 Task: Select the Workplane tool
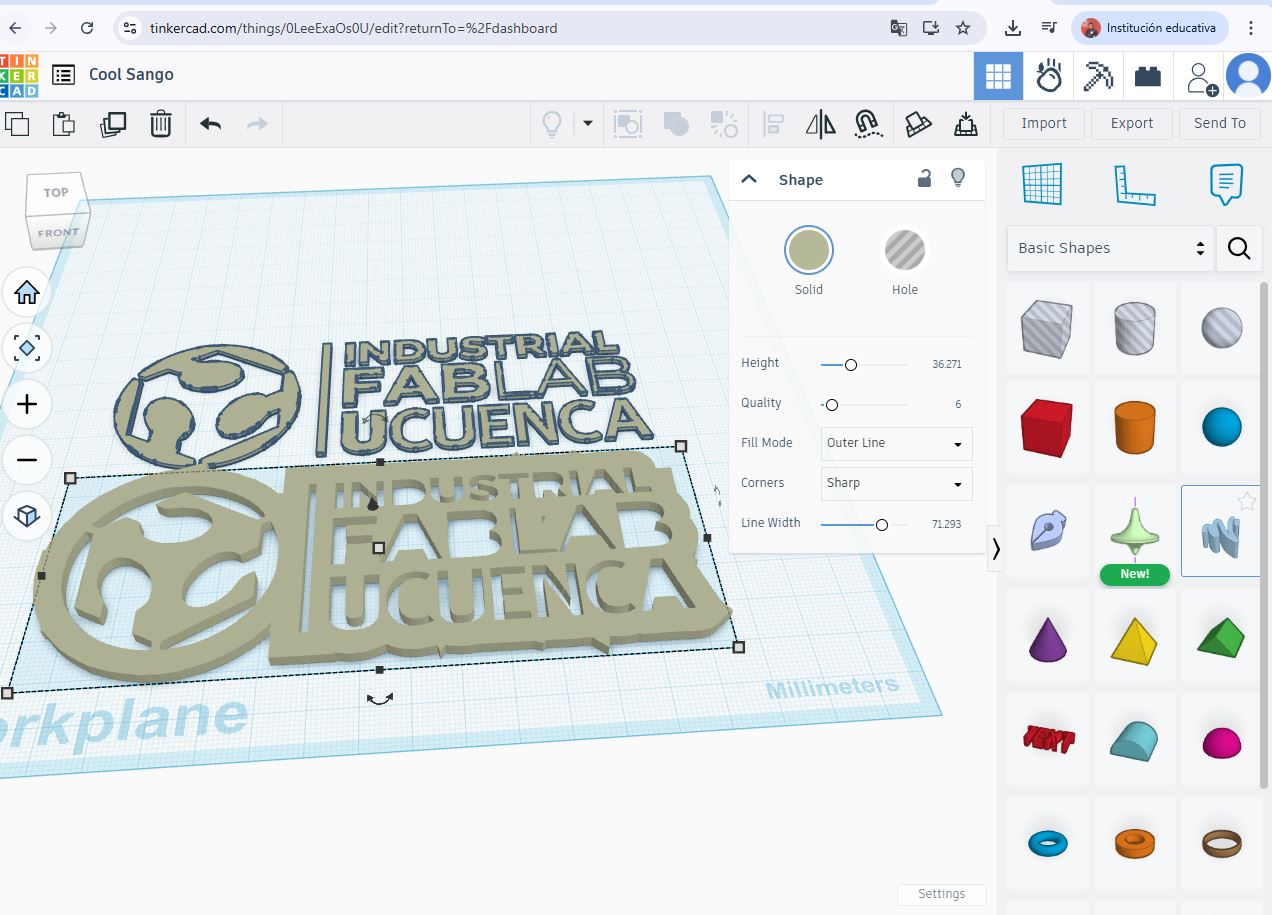coord(1043,184)
